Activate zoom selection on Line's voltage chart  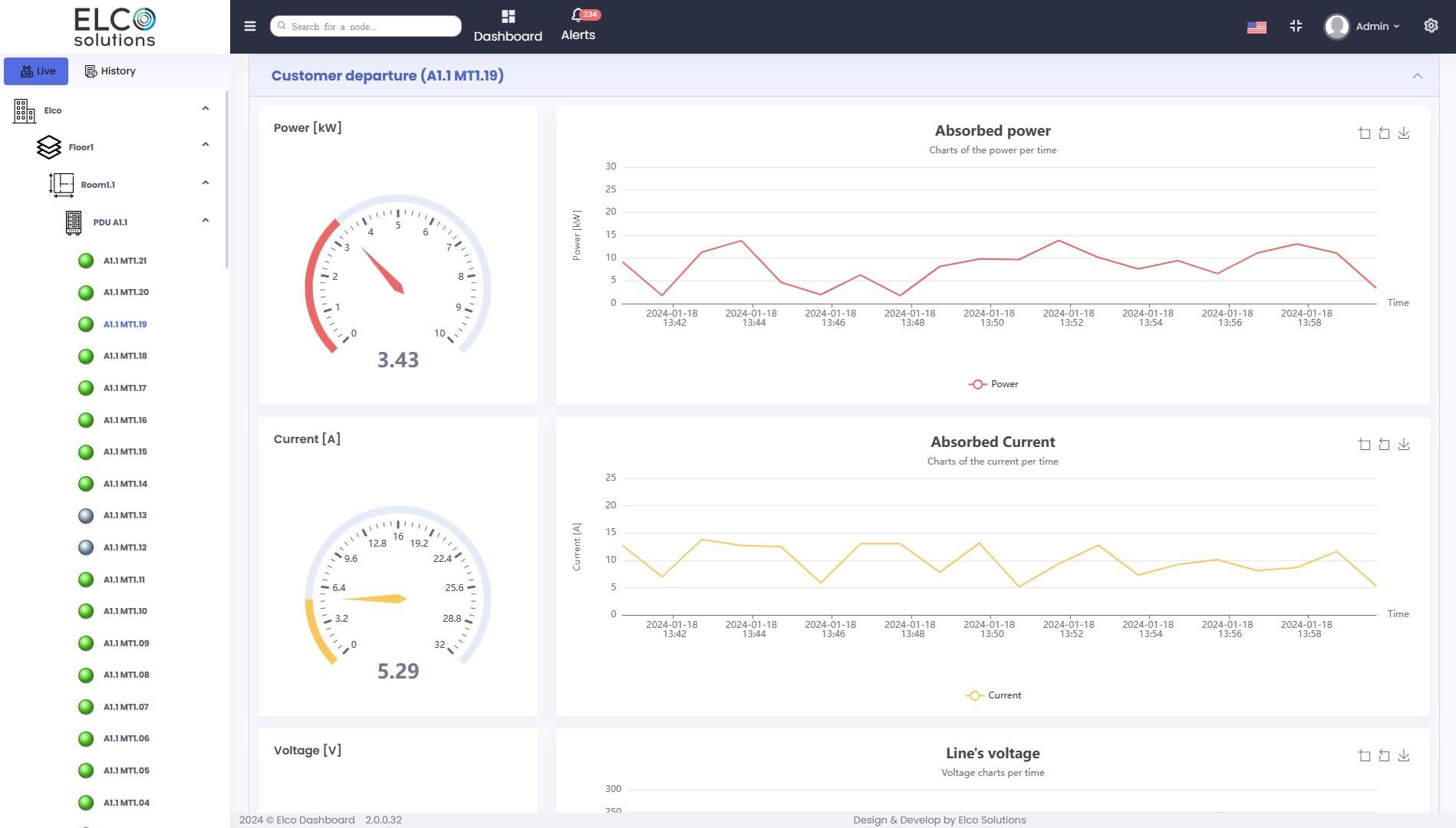point(1364,755)
